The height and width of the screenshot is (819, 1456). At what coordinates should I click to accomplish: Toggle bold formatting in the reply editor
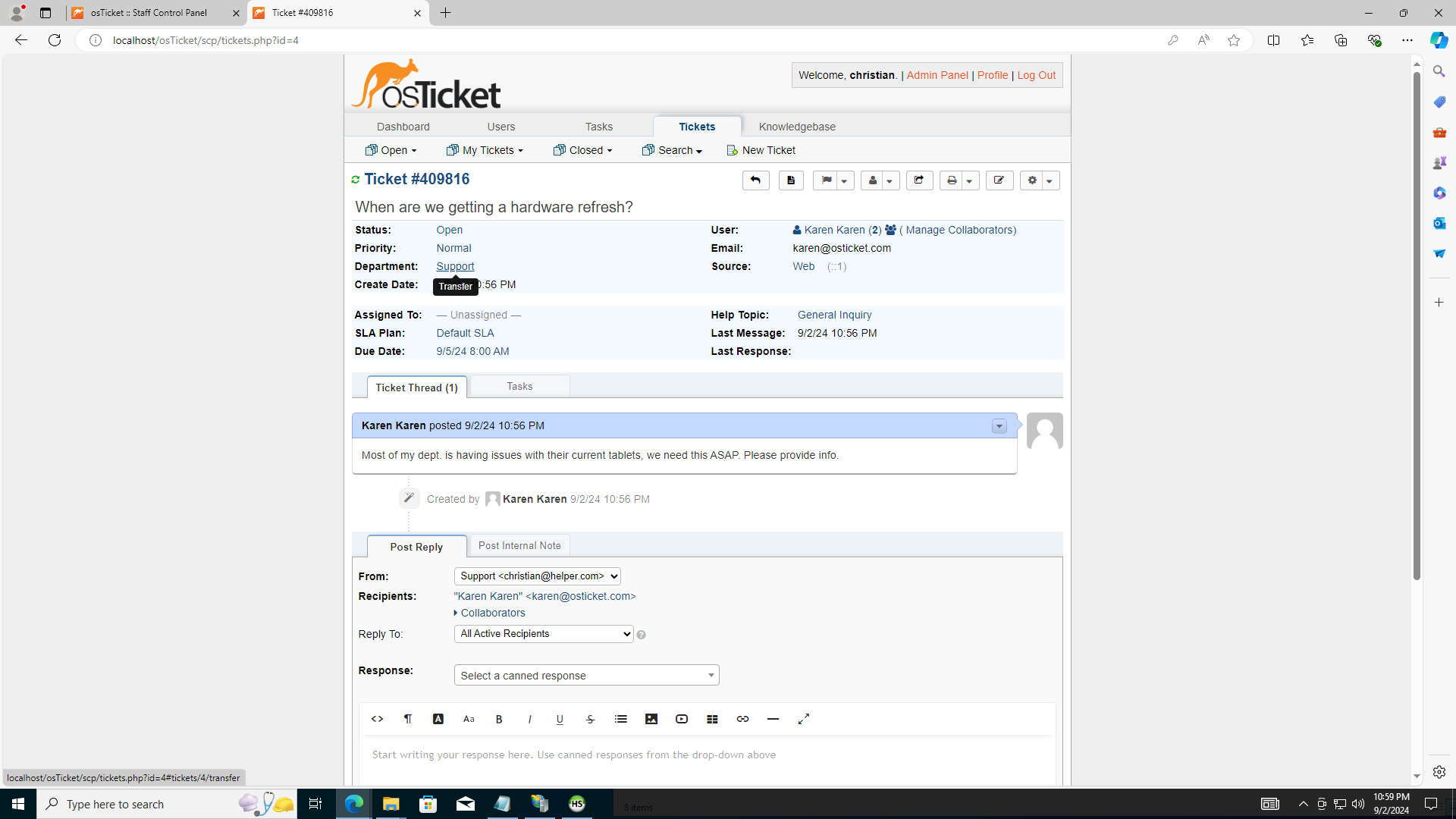(499, 719)
